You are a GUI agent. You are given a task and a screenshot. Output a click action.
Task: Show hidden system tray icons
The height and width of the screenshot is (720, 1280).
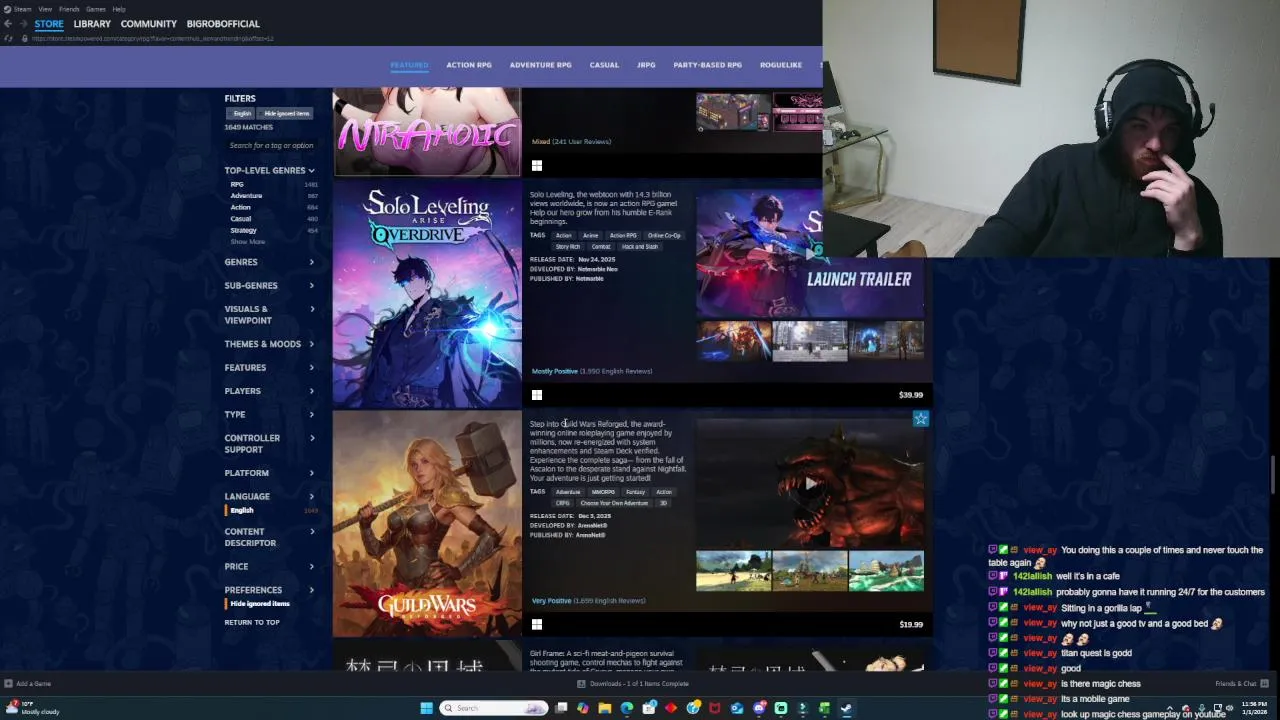tap(1169, 708)
